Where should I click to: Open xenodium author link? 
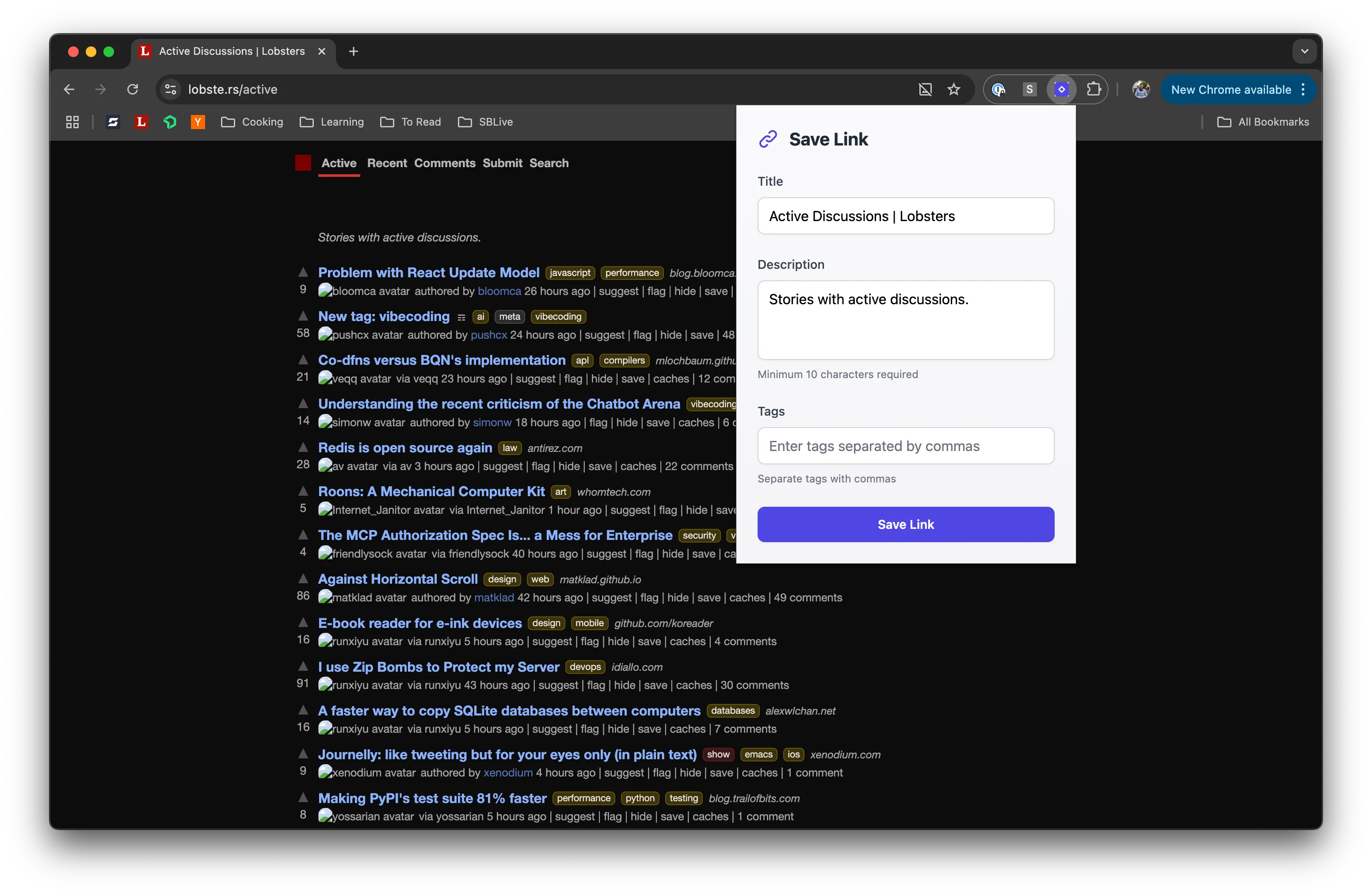click(x=508, y=773)
